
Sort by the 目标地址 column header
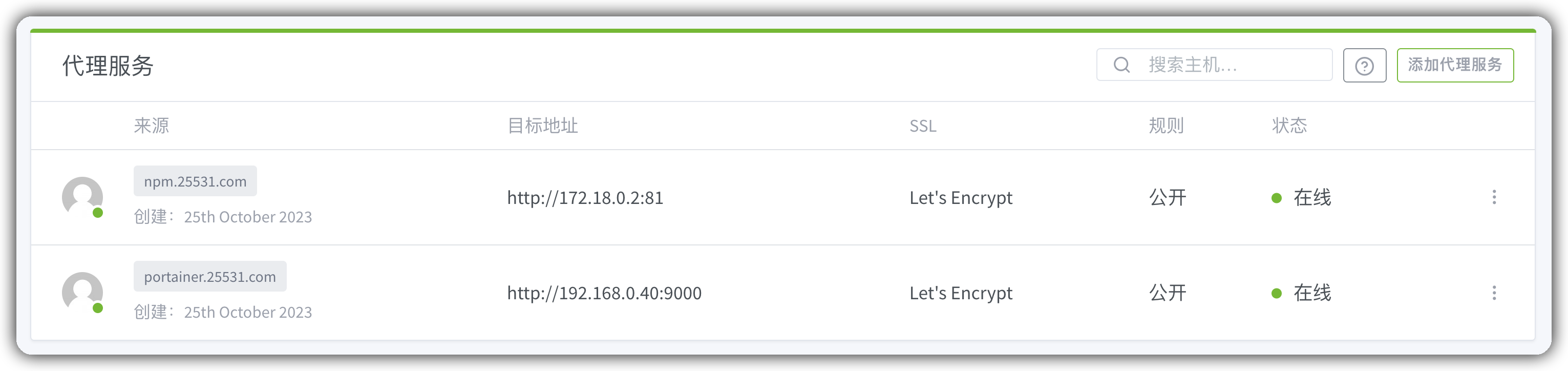(542, 126)
